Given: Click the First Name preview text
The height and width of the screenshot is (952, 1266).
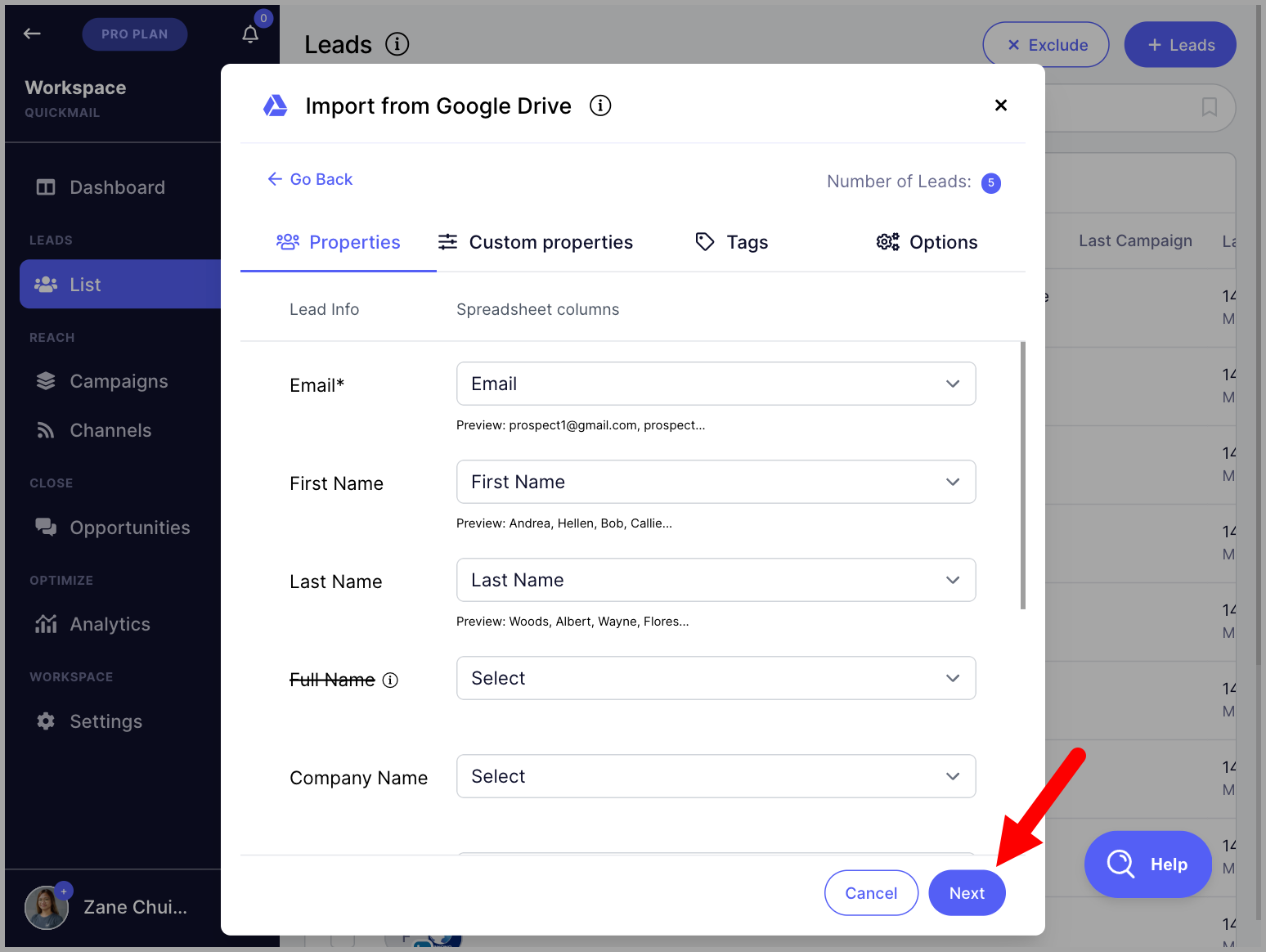Looking at the screenshot, I should 564,523.
